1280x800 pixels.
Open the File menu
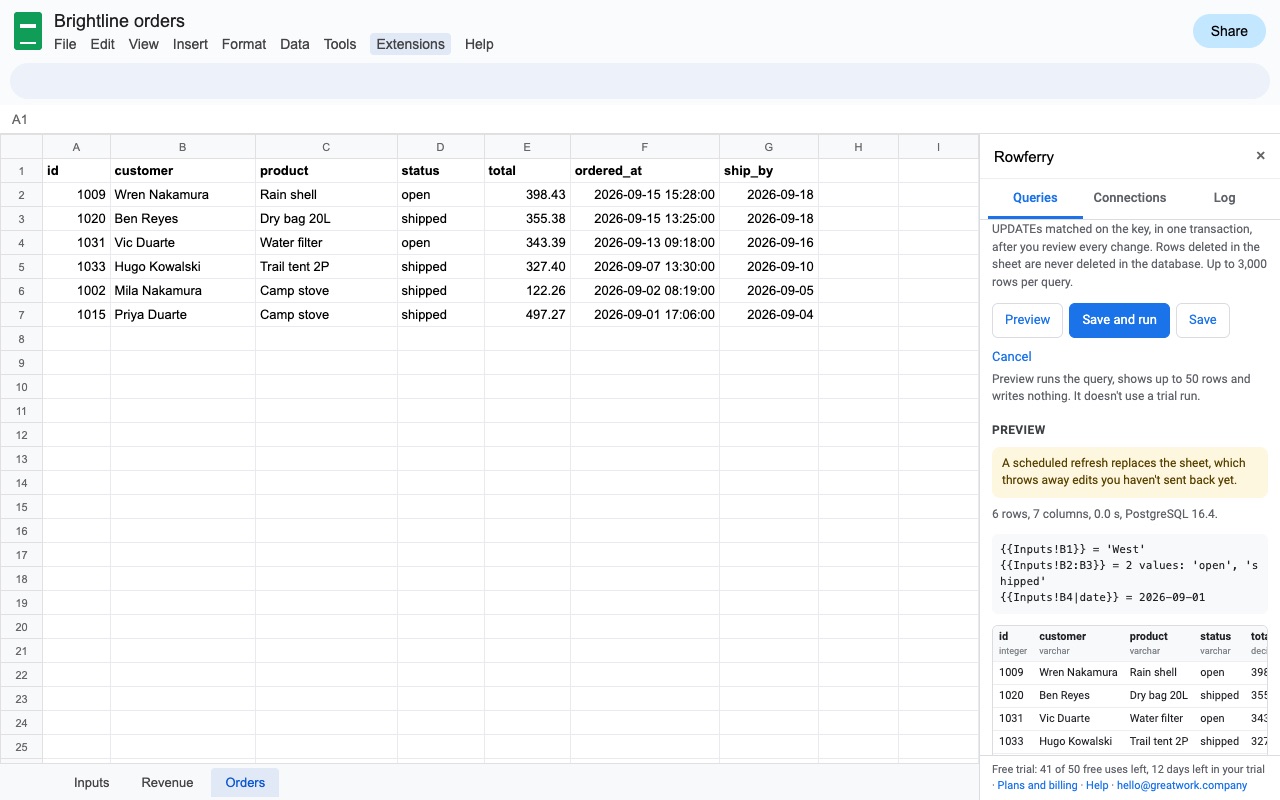65,44
